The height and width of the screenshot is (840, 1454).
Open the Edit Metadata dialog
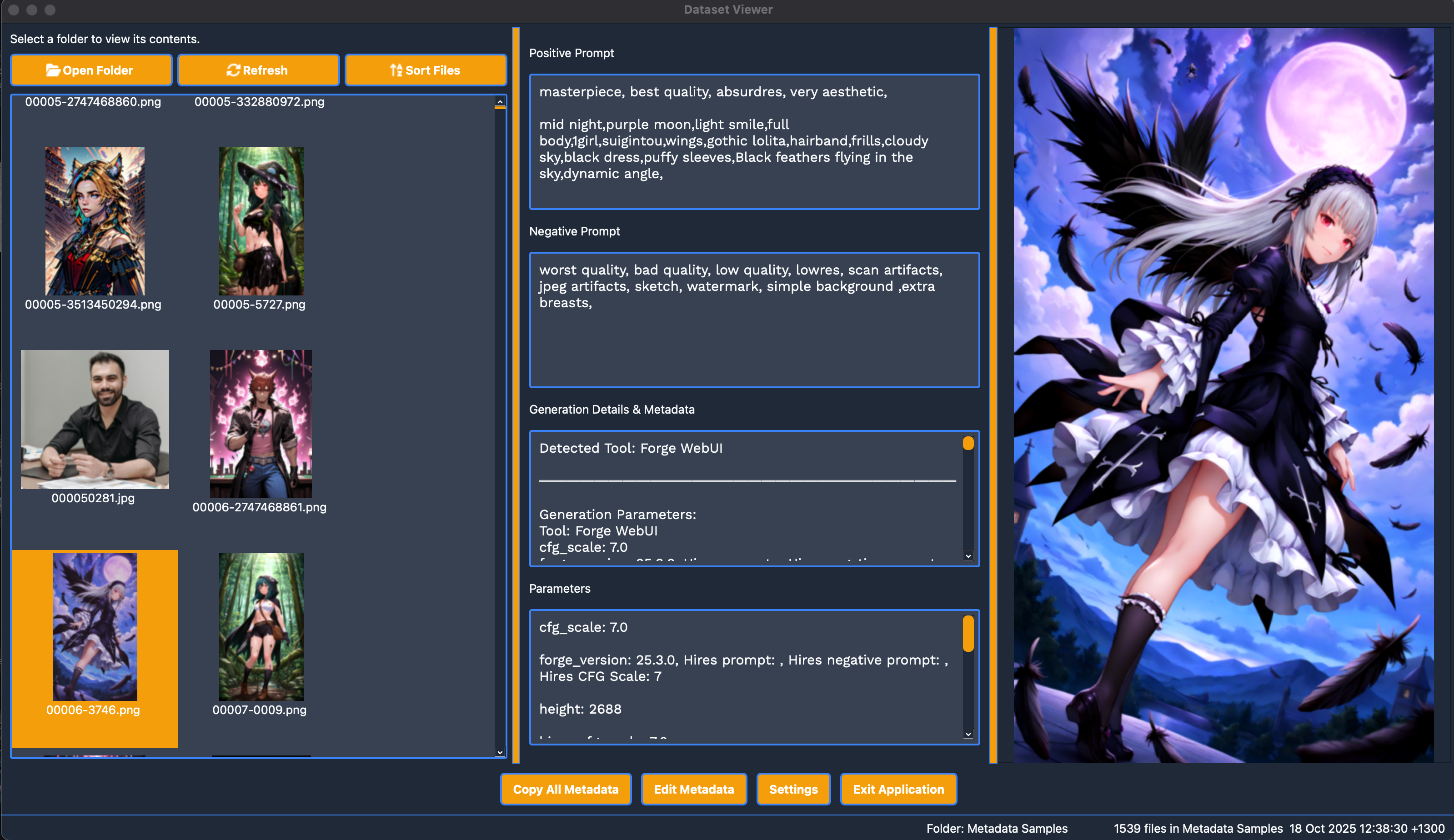click(693, 789)
